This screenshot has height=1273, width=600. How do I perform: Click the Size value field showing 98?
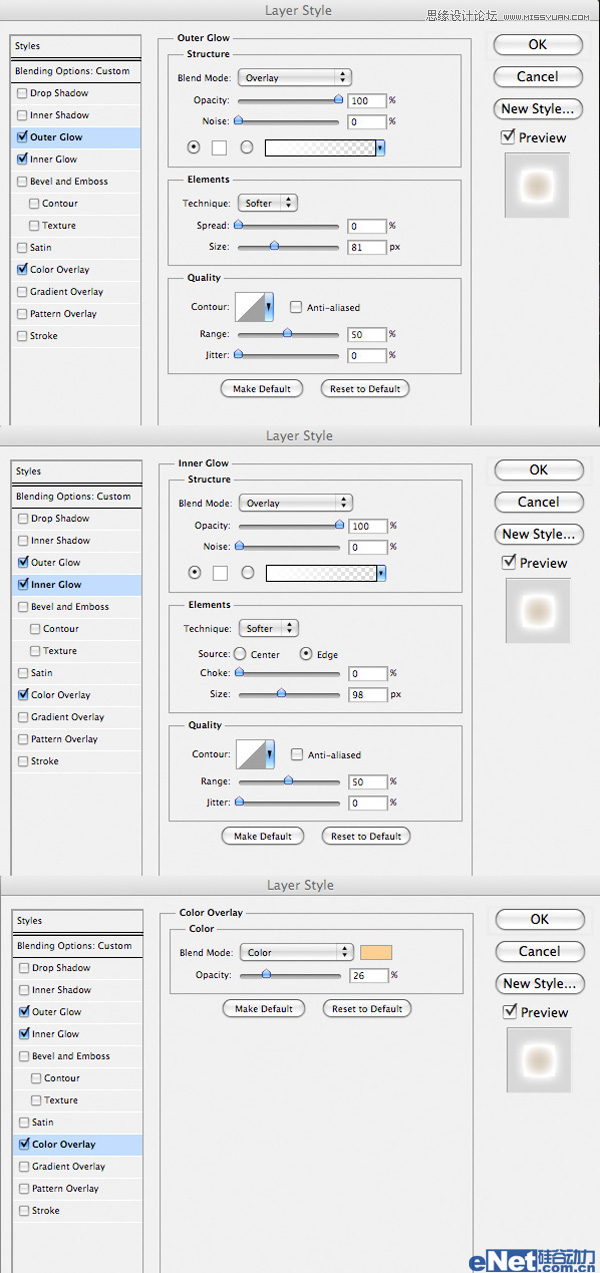368,695
